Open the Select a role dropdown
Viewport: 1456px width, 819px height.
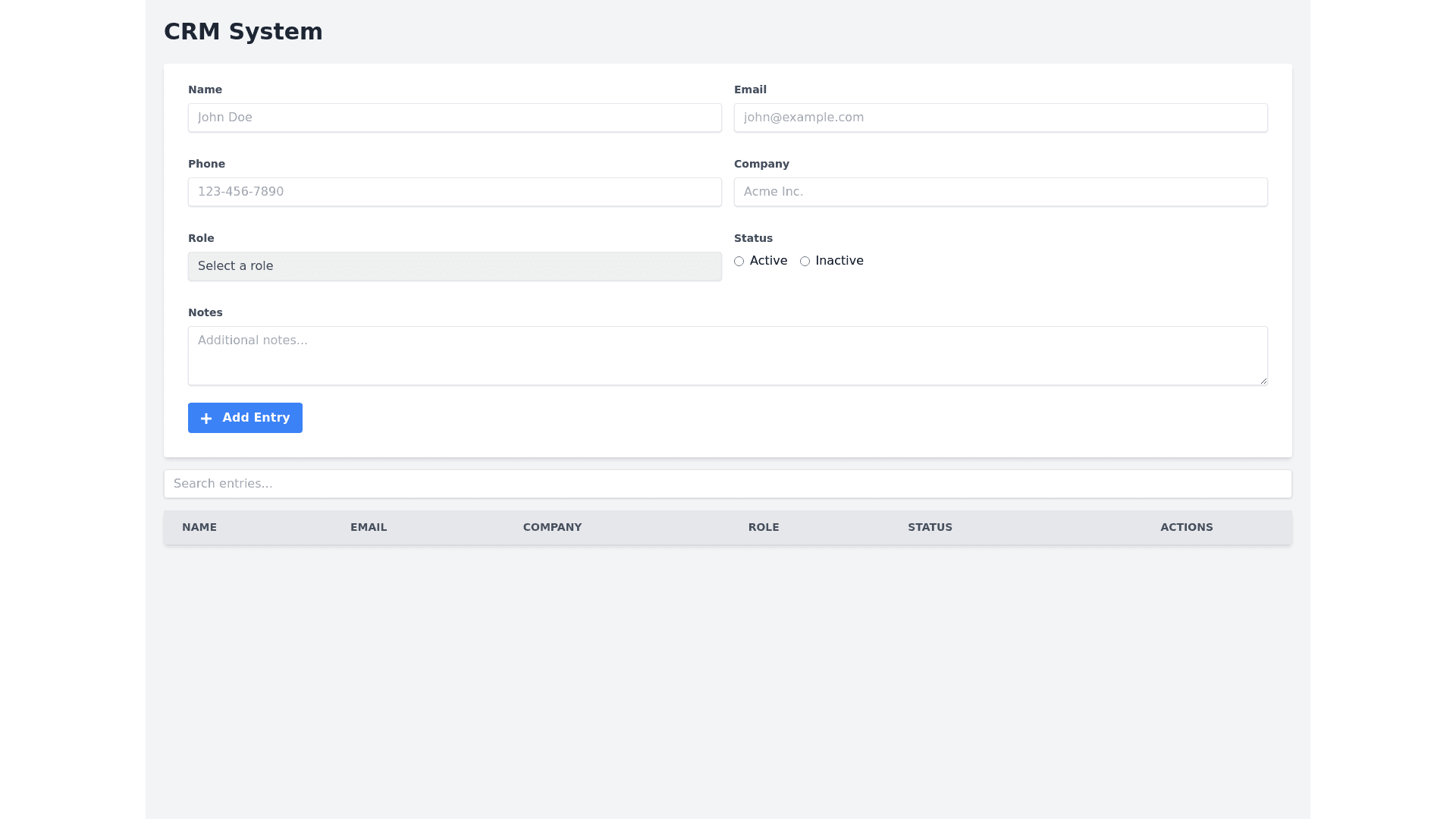point(454,266)
